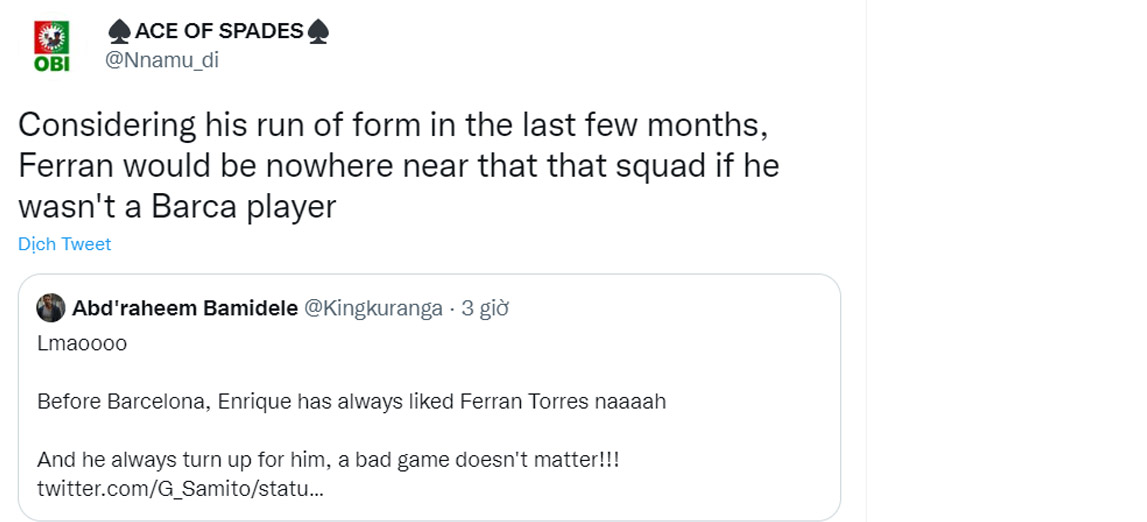The height and width of the screenshot is (522, 1147).
Task: Click the main tweet's first line about form
Action: (x=394, y=126)
